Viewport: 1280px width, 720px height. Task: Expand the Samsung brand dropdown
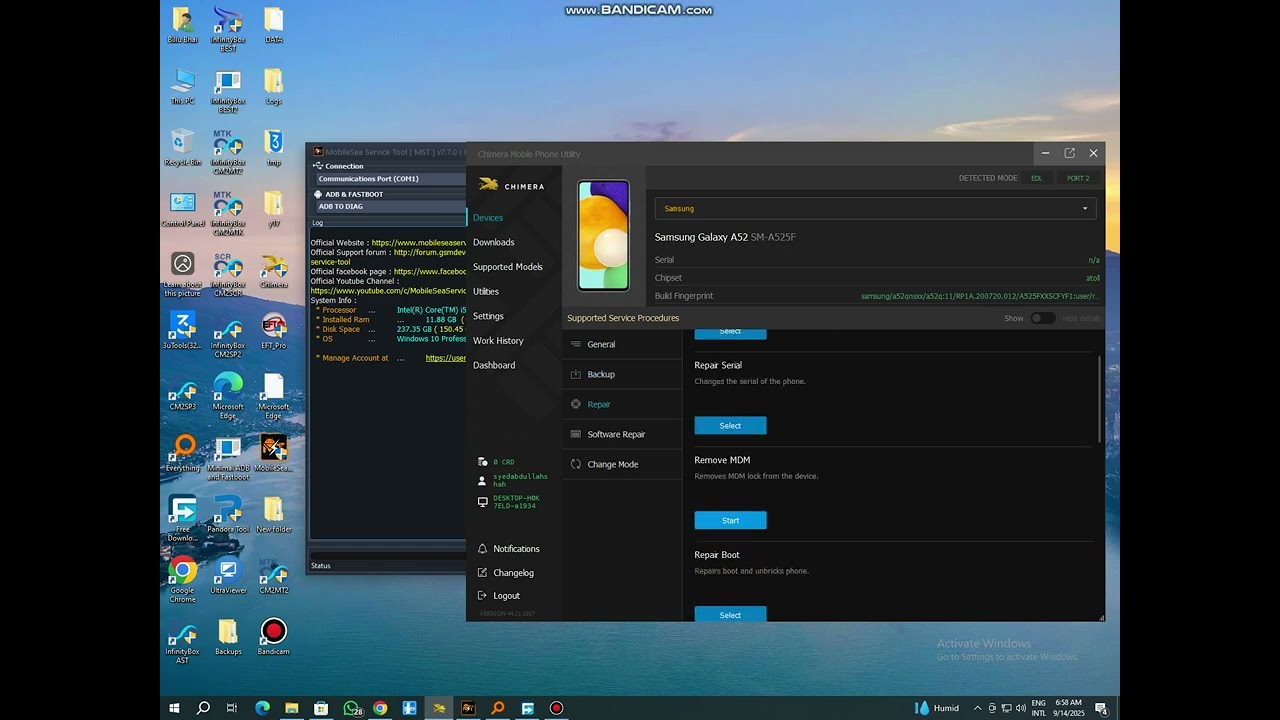point(875,208)
